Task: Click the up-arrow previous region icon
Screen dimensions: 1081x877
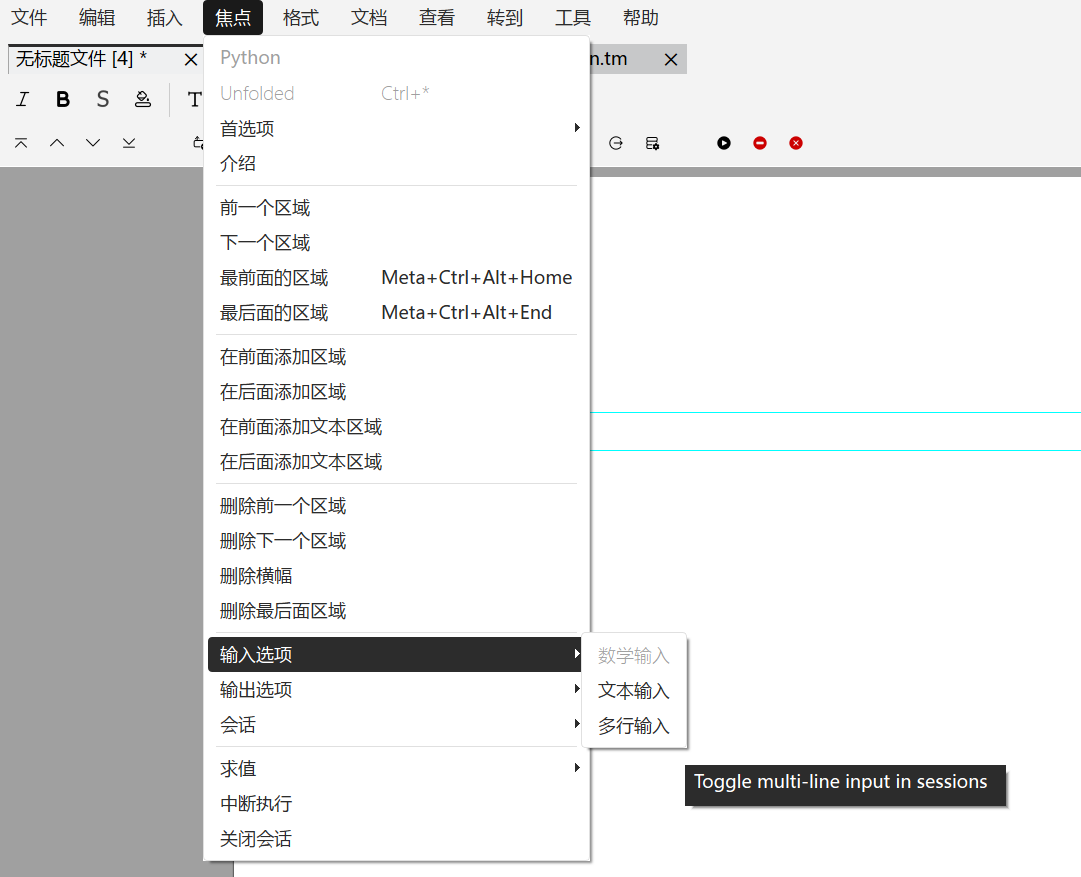Action: click(x=57, y=143)
